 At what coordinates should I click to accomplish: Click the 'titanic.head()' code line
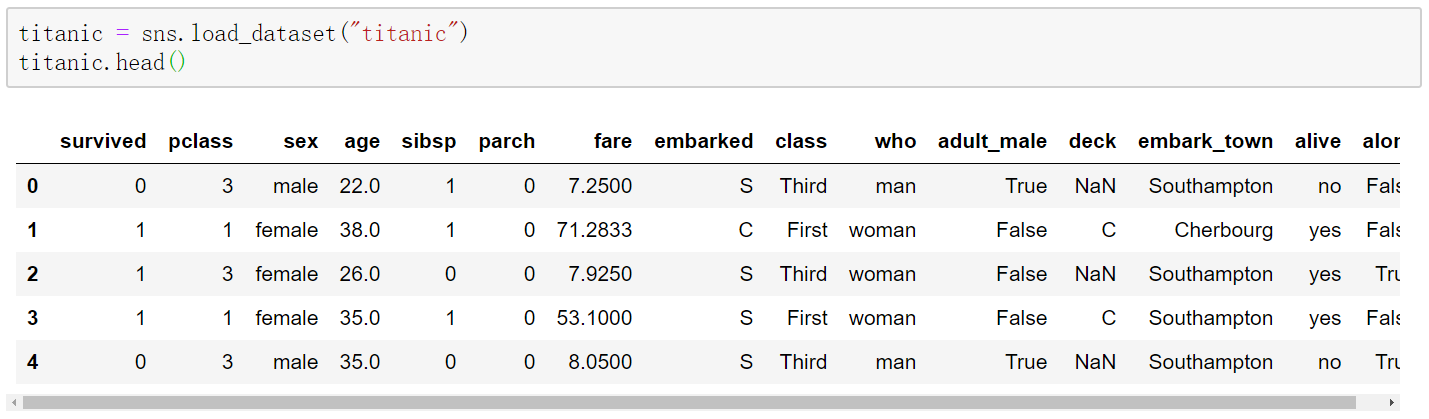pyautogui.click(x=103, y=63)
